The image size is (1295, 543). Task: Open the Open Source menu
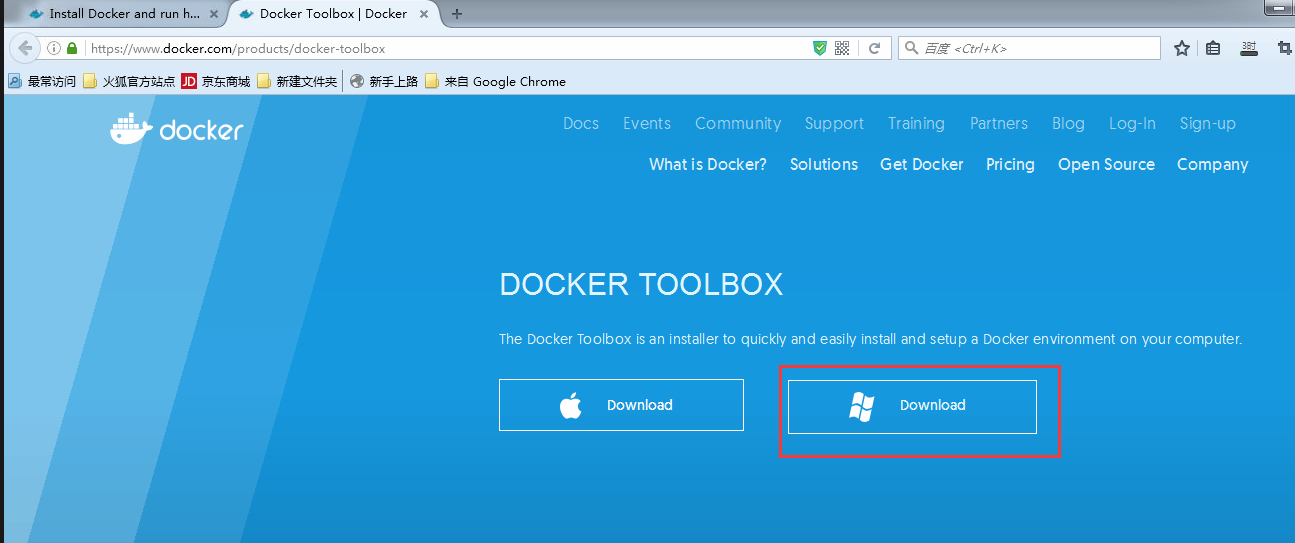[x=1106, y=165]
